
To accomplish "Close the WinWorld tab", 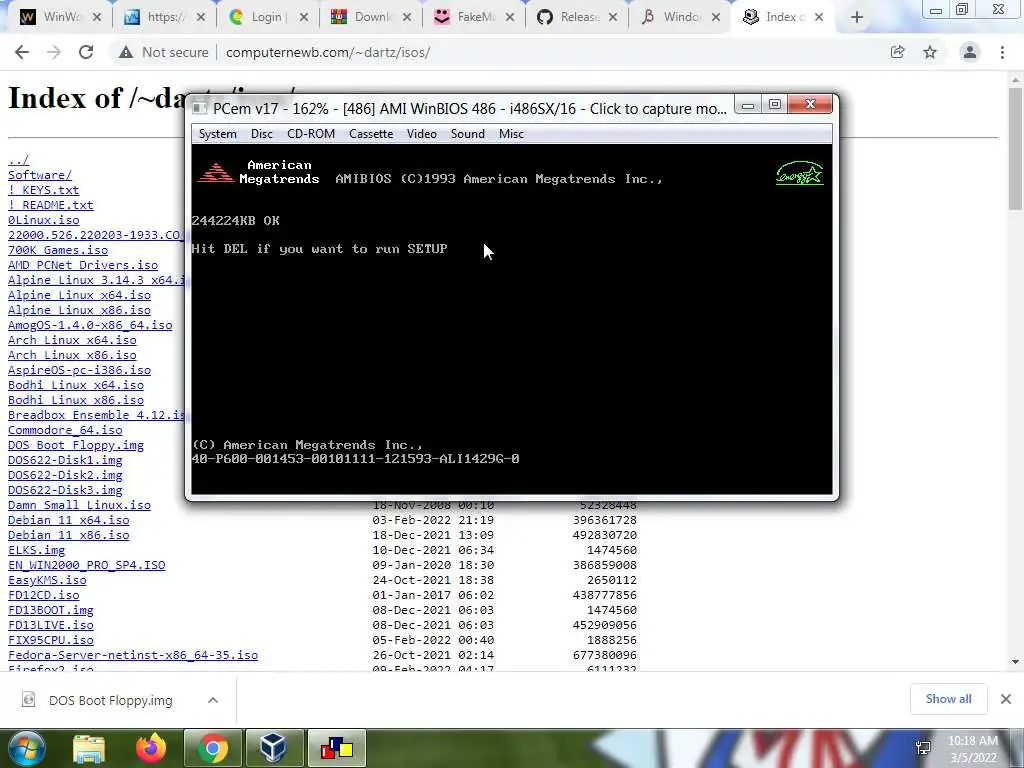I will 97,18.
